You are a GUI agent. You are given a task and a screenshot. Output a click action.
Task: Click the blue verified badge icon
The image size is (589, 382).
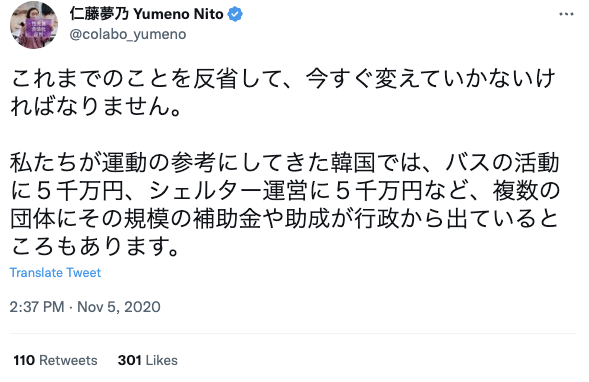pyautogui.click(x=235, y=14)
